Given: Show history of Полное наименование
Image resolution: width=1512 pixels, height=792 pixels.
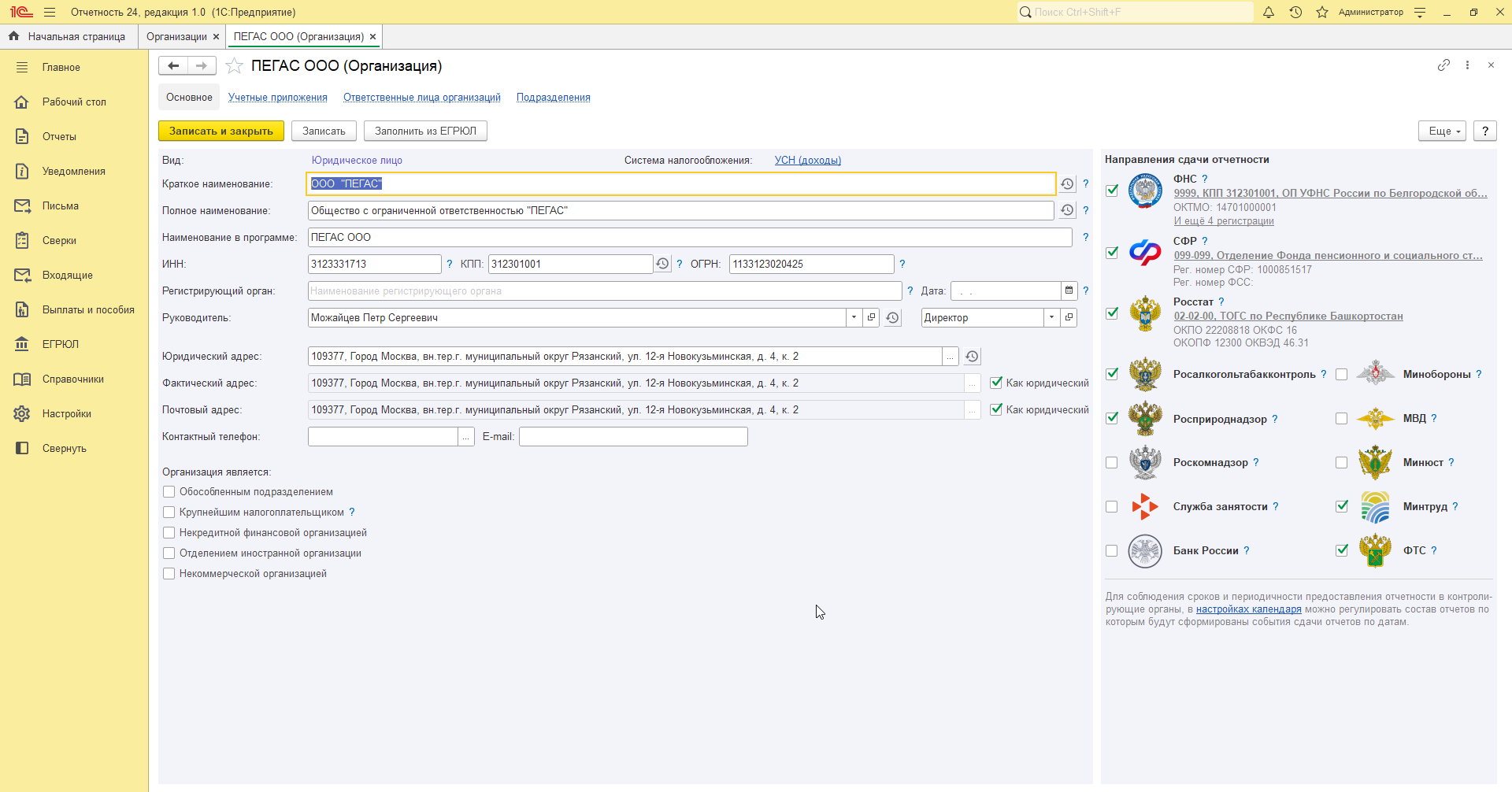Looking at the screenshot, I should [1067, 211].
